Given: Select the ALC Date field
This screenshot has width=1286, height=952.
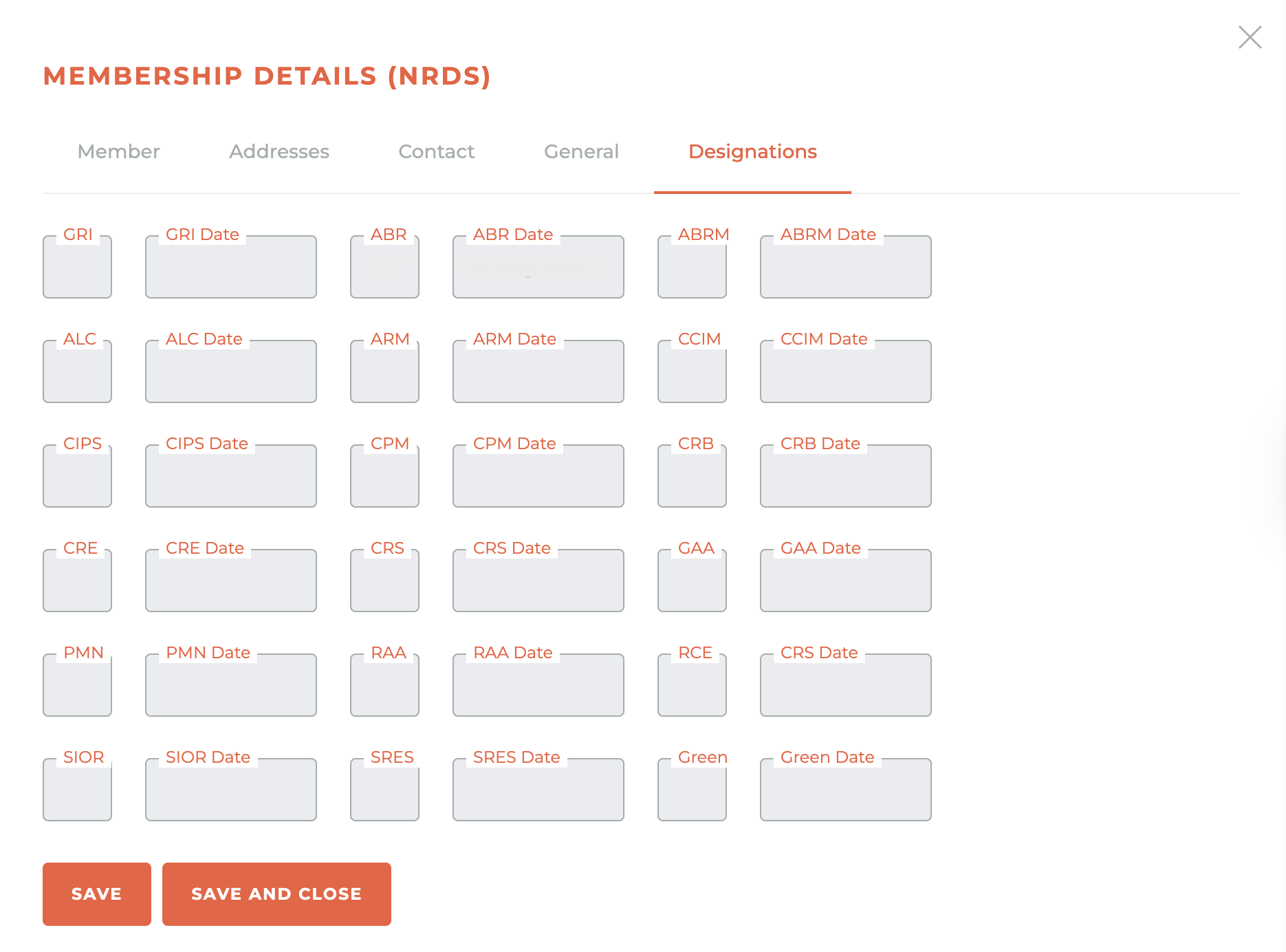Looking at the screenshot, I should coord(230,371).
